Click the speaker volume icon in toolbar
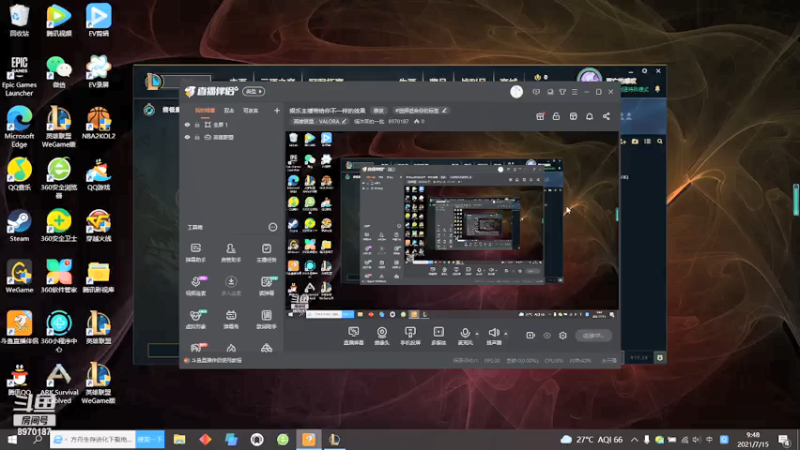This screenshot has height=450, width=800. tap(493, 333)
